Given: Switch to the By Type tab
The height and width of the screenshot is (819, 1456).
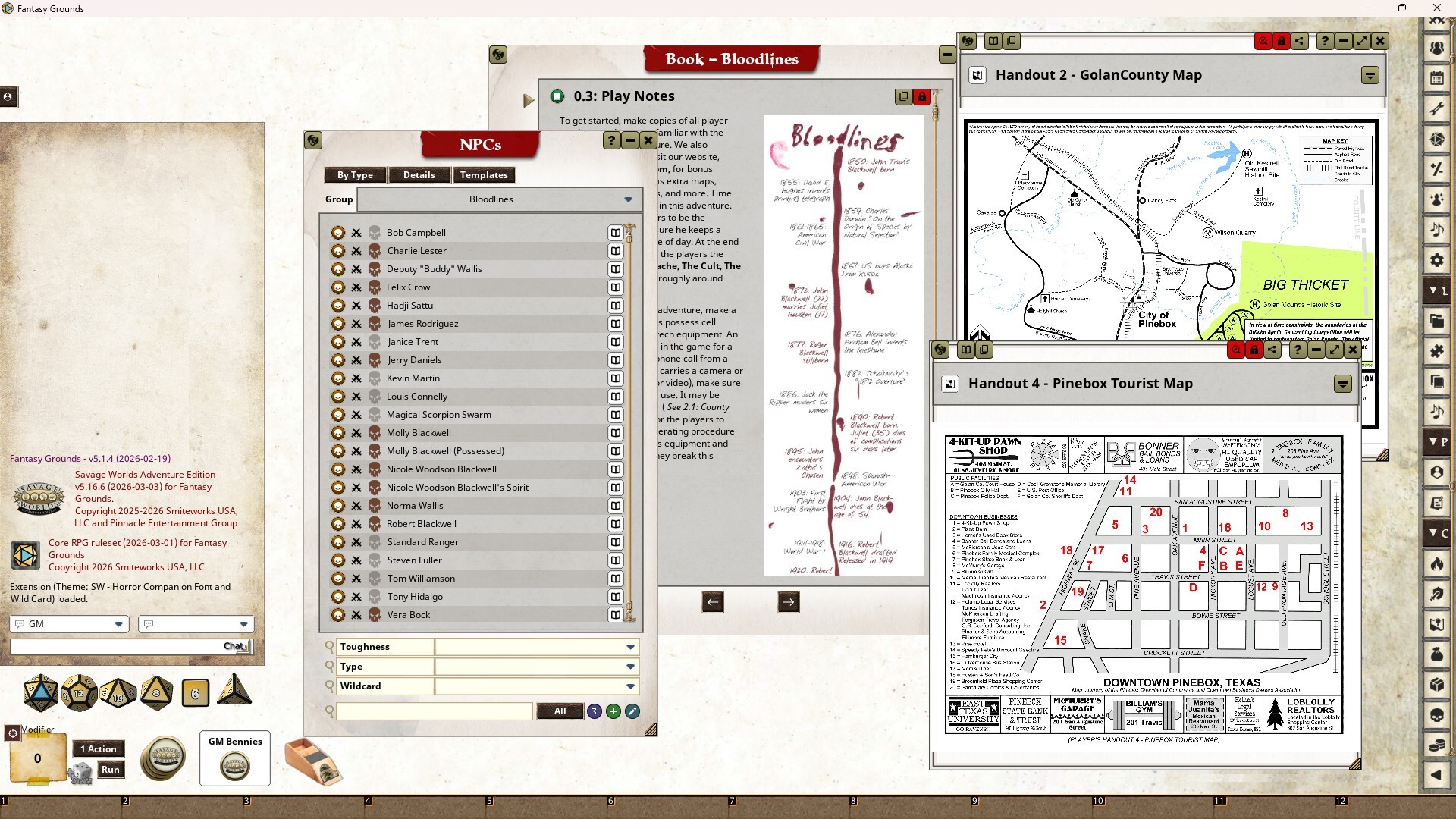Looking at the screenshot, I should pyautogui.click(x=355, y=175).
